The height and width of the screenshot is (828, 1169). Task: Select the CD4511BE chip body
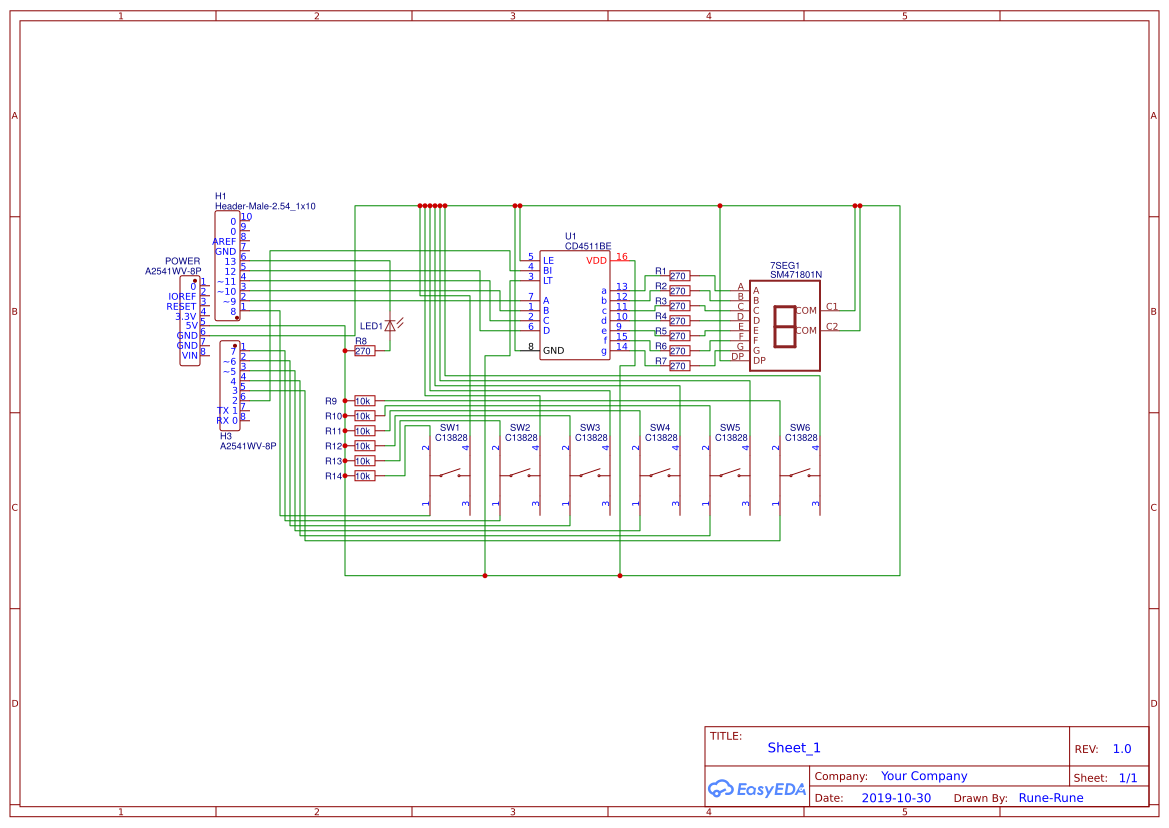pyautogui.click(x=575, y=305)
